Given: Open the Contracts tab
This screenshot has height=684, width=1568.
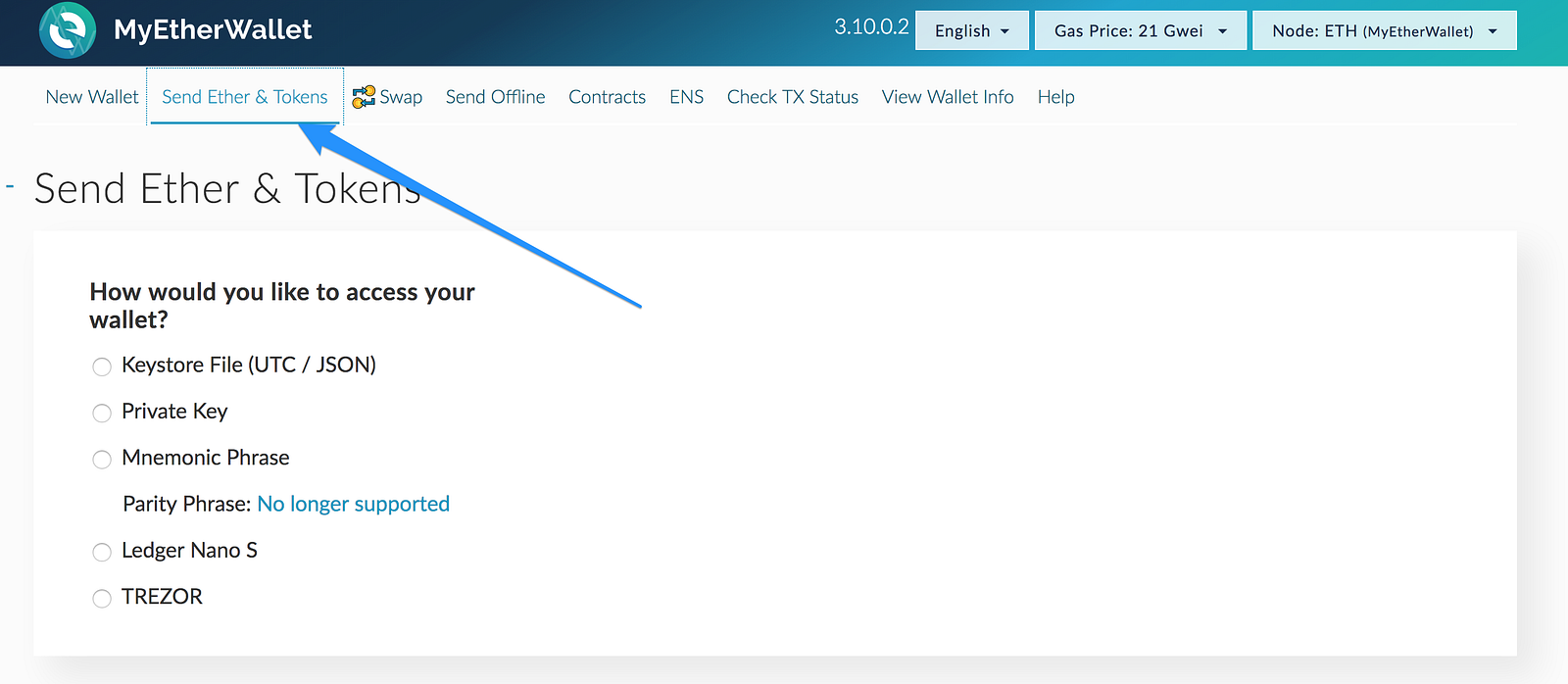Looking at the screenshot, I should pos(607,97).
